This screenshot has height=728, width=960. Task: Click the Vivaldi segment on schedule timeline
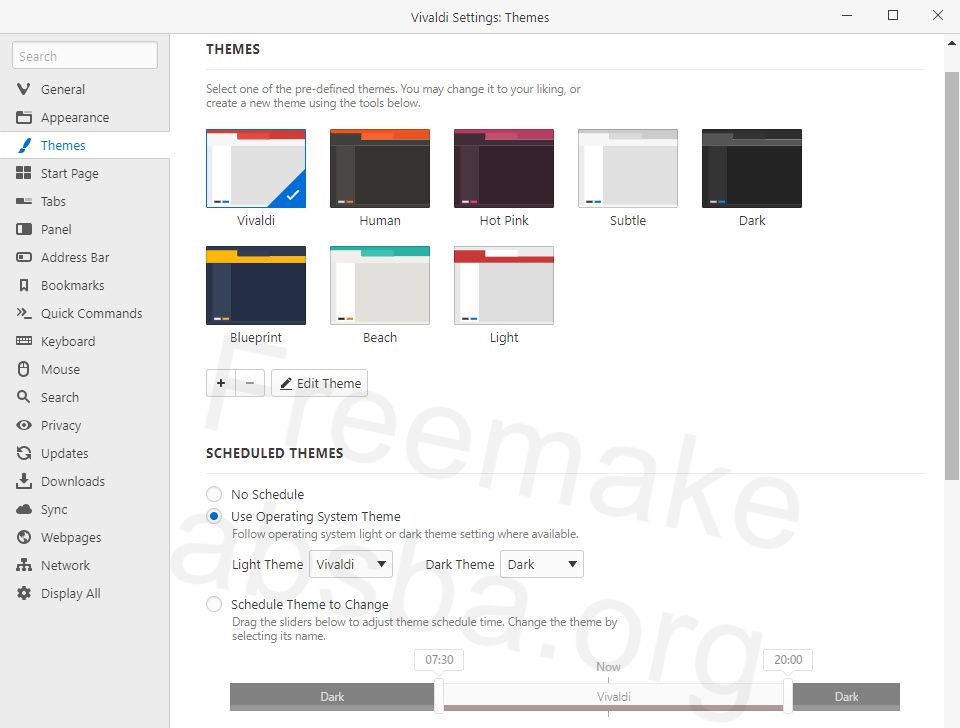[x=613, y=697]
